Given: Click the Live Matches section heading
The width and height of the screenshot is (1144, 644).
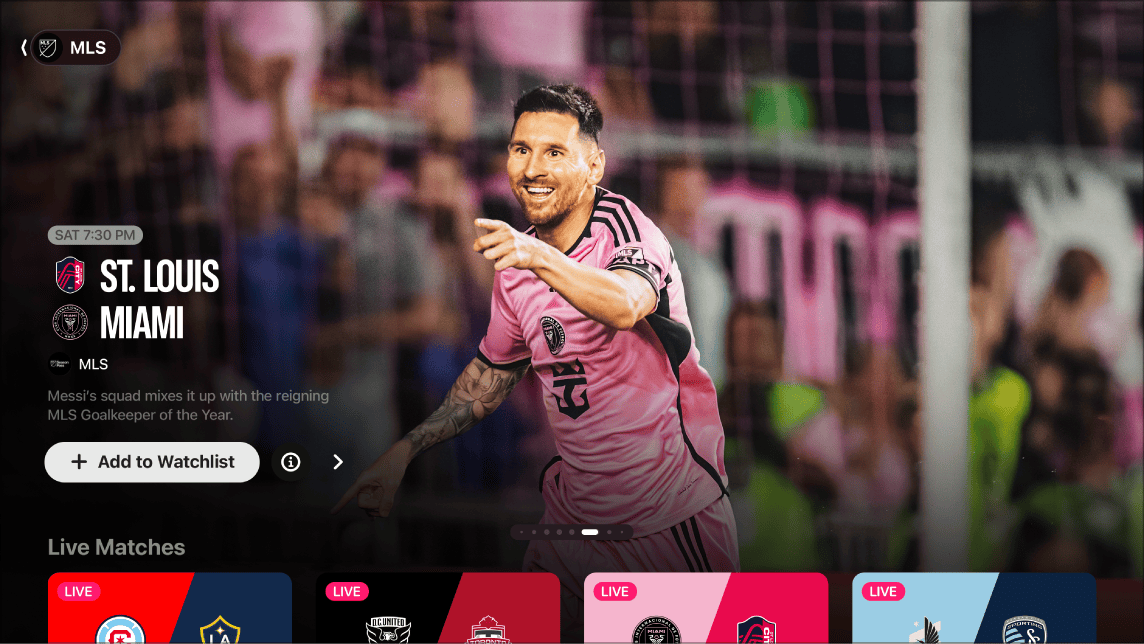Looking at the screenshot, I should click(116, 547).
